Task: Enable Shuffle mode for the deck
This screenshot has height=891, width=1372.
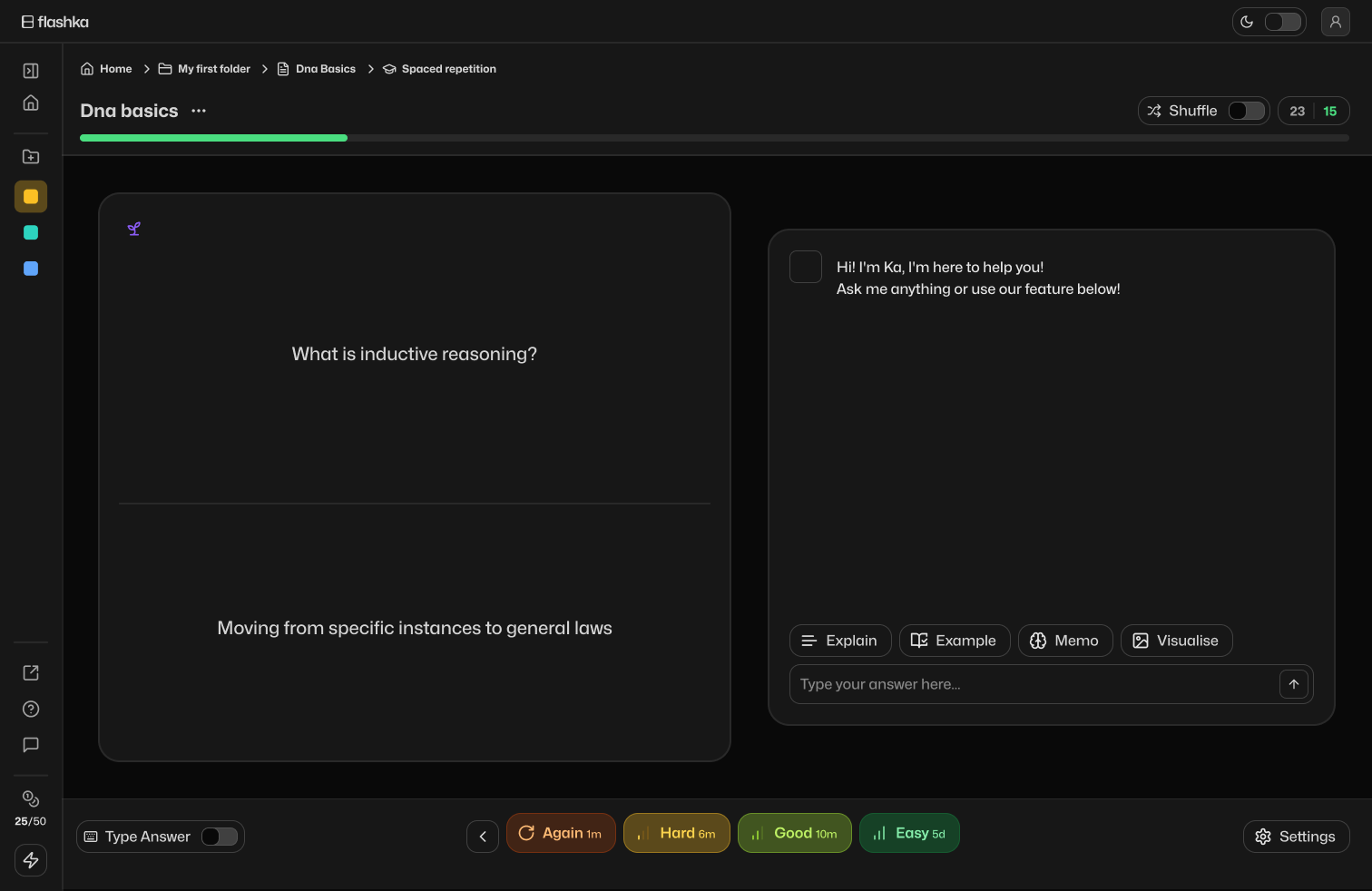Action: [x=1246, y=111]
